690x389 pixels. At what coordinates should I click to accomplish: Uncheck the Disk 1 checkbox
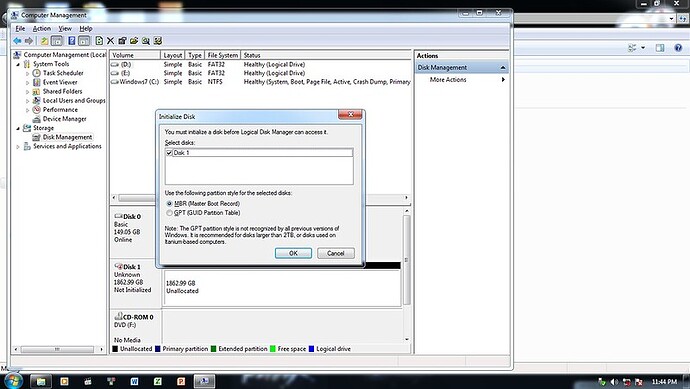coord(169,153)
